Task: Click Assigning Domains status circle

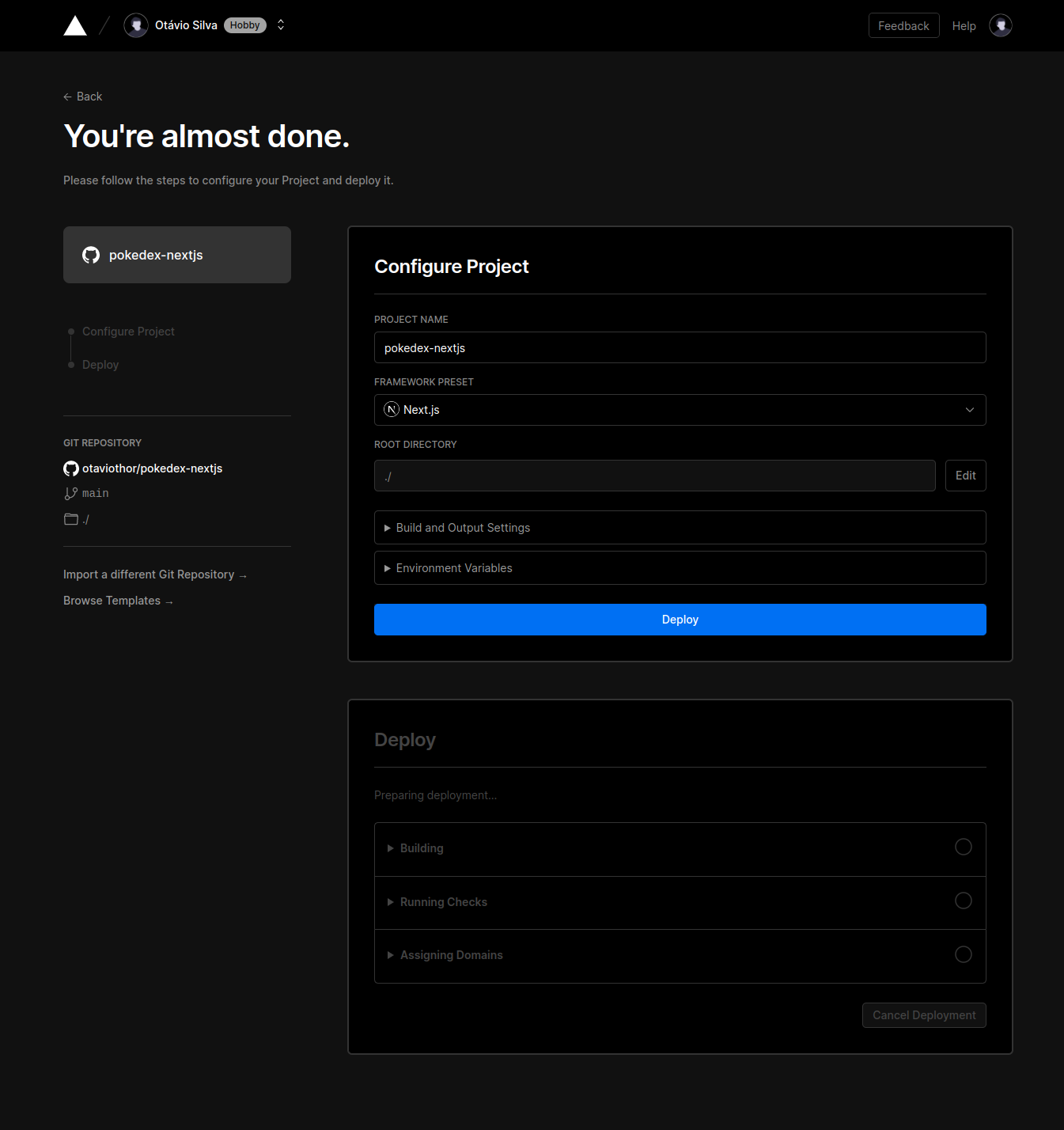Action: click(x=964, y=954)
